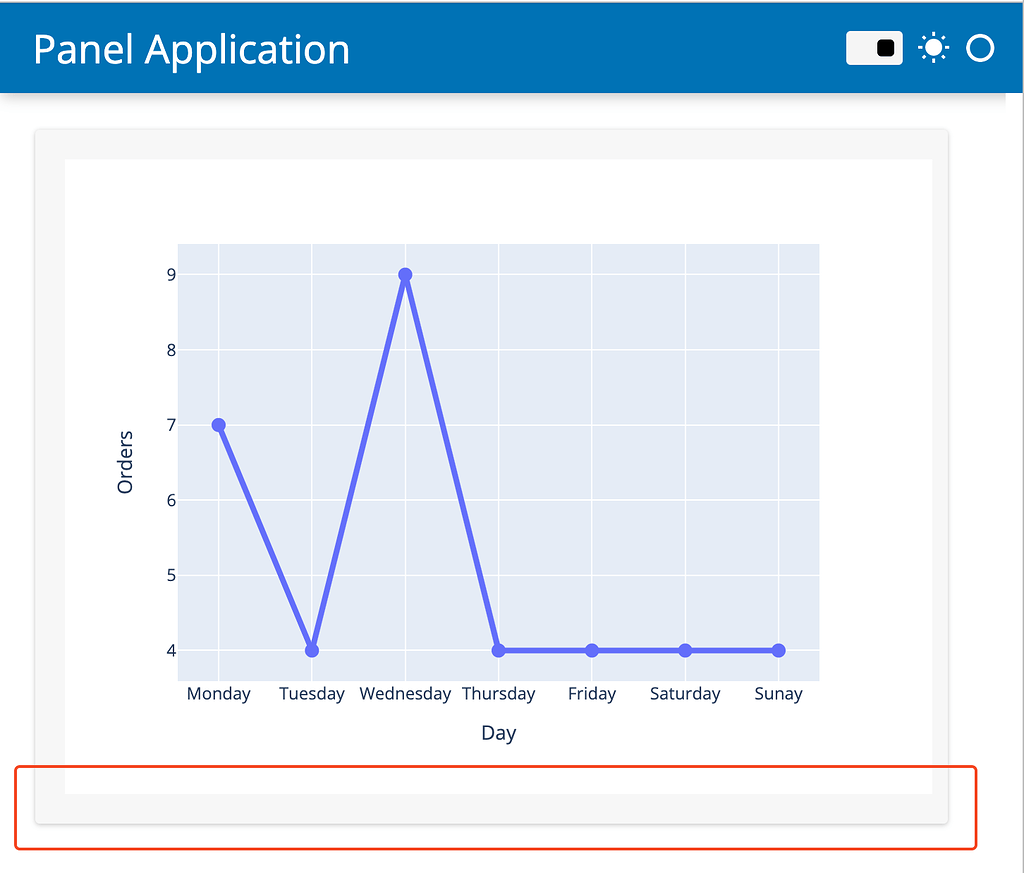Click the Saturday marker on the chart line
Screen dimensions: 1024x873
685,650
